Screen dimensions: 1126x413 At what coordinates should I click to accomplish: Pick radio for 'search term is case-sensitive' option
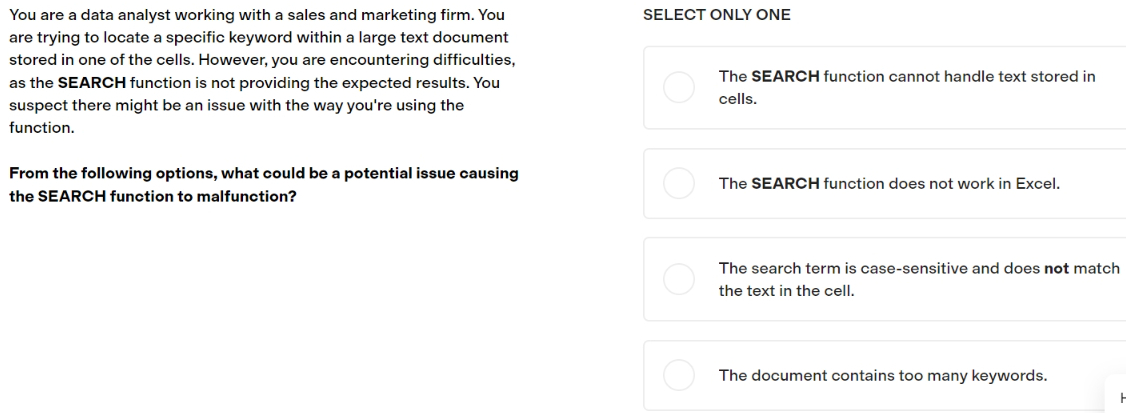(679, 279)
